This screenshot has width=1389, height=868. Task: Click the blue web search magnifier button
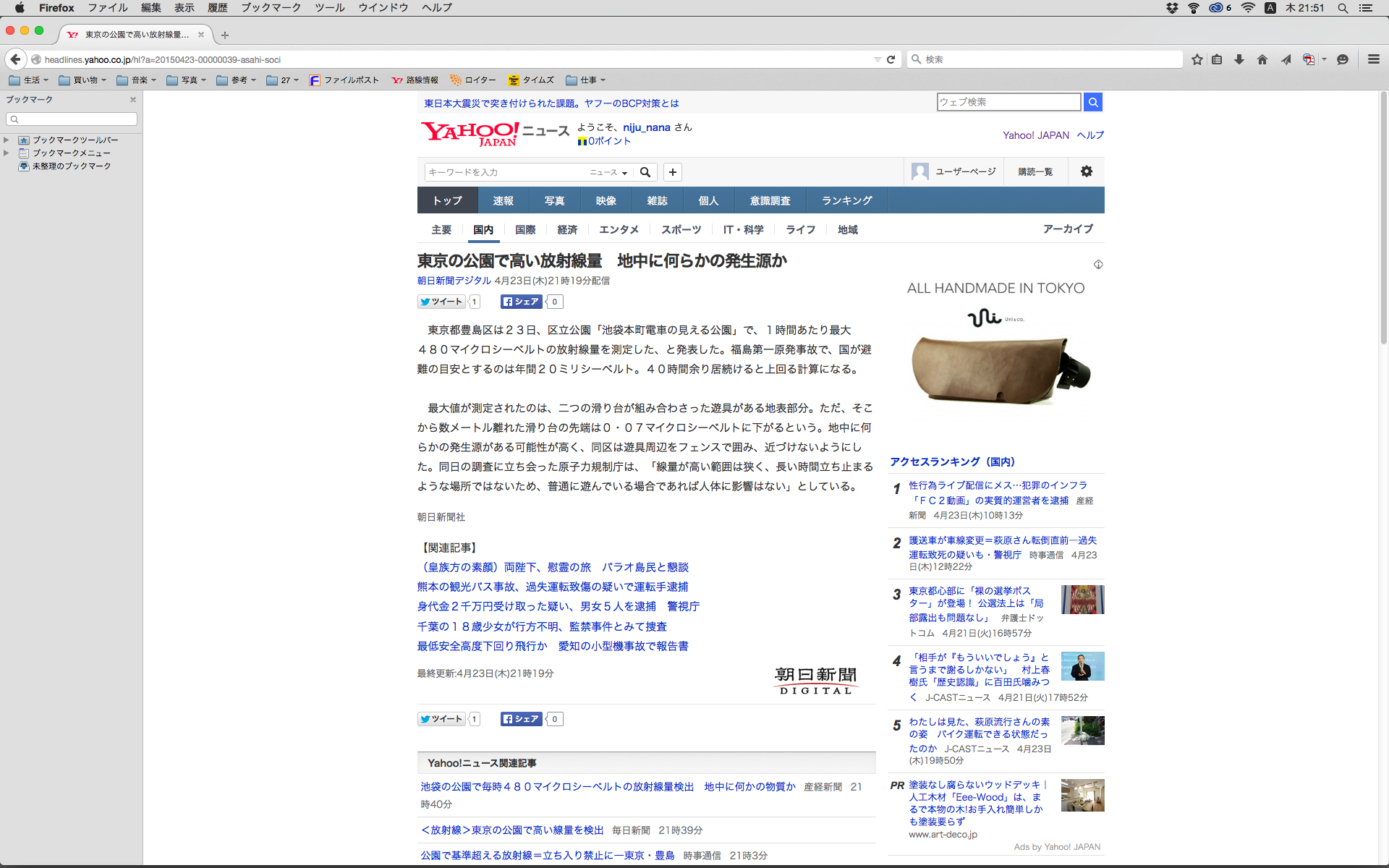tap(1093, 102)
